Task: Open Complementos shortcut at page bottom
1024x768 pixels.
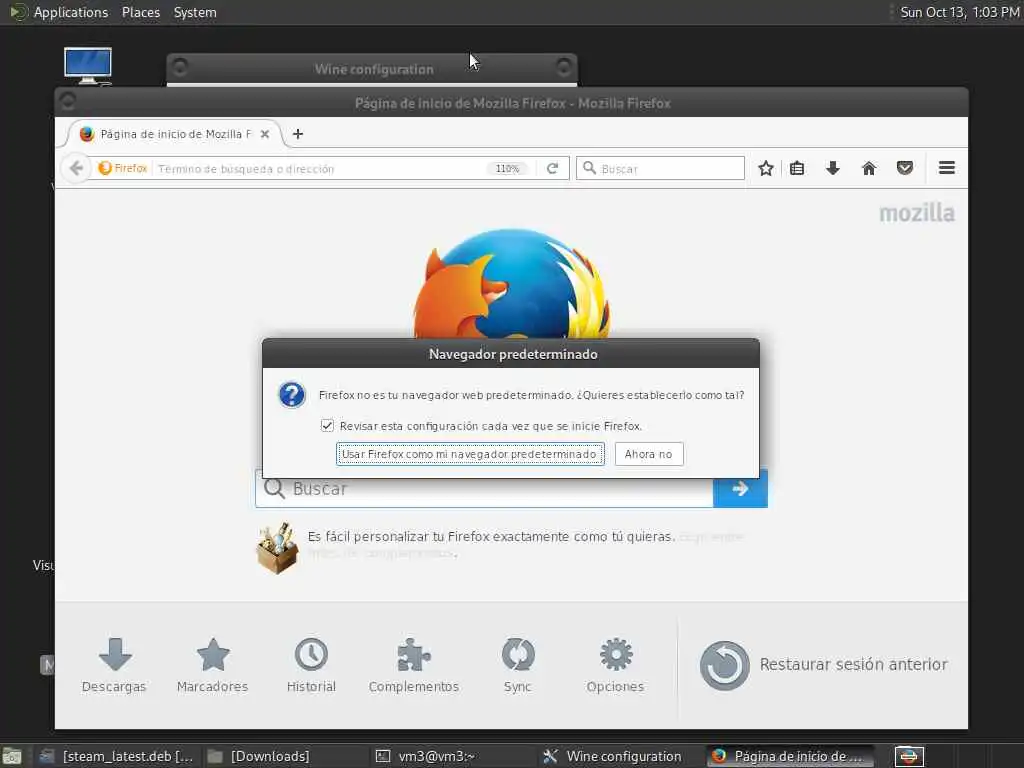Action: point(414,665)
